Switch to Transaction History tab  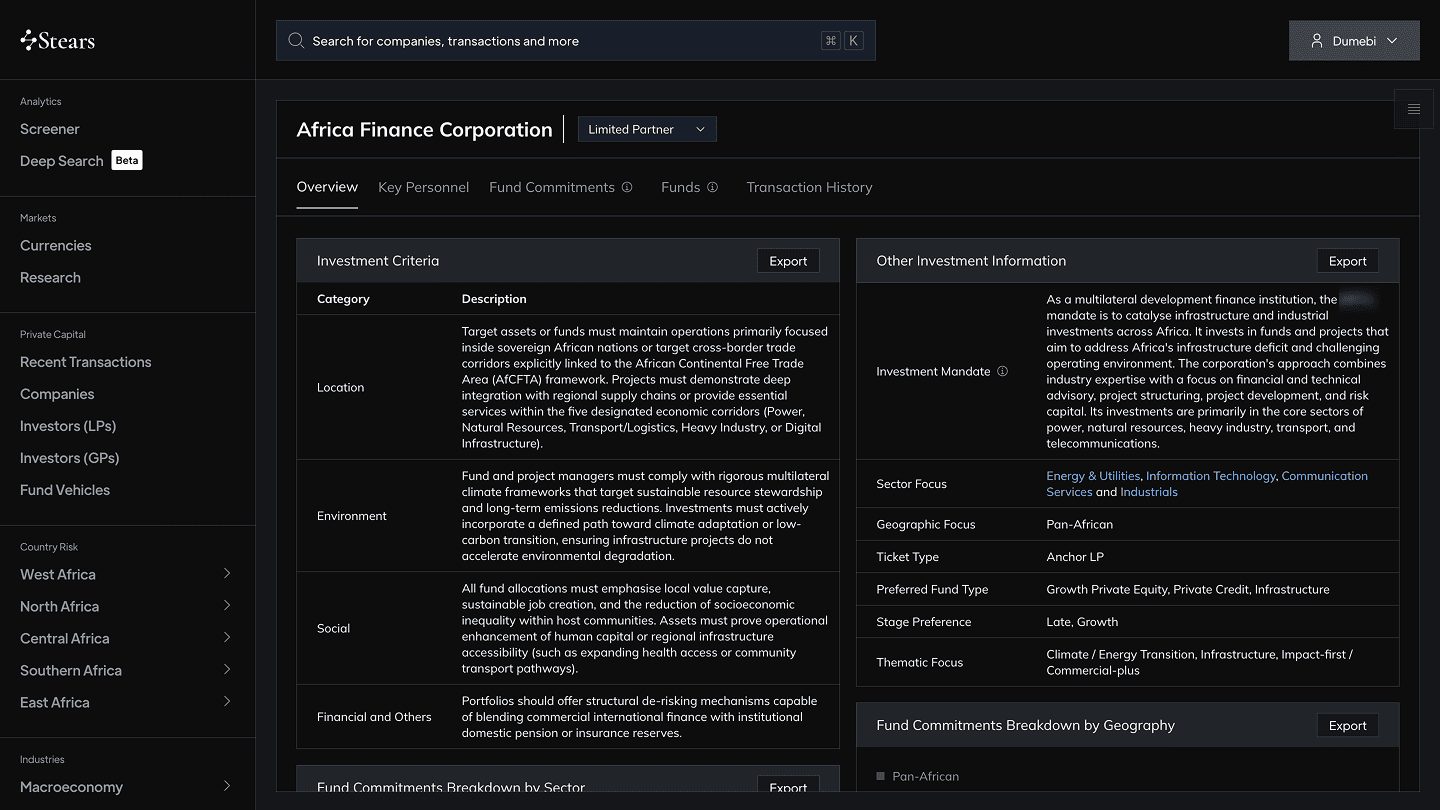point(809,187)
